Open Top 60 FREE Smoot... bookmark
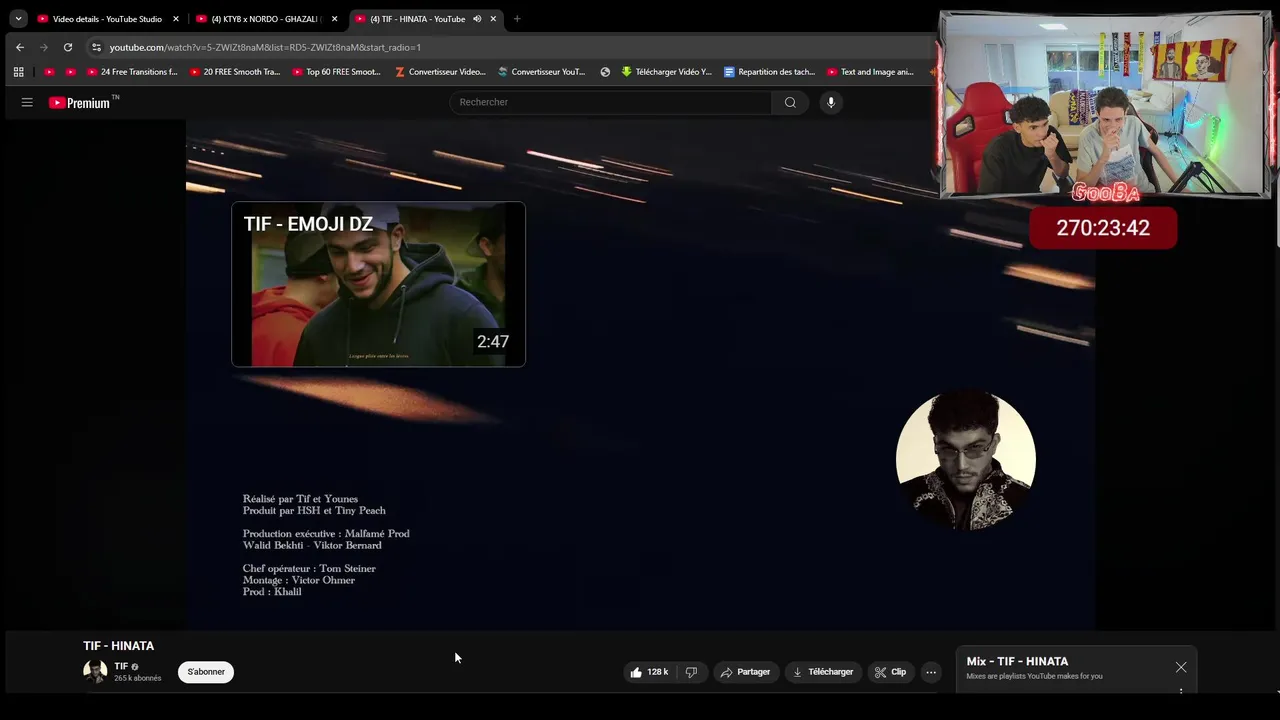Viewport: 1280px width, 720px height. [x=337, y=72]
